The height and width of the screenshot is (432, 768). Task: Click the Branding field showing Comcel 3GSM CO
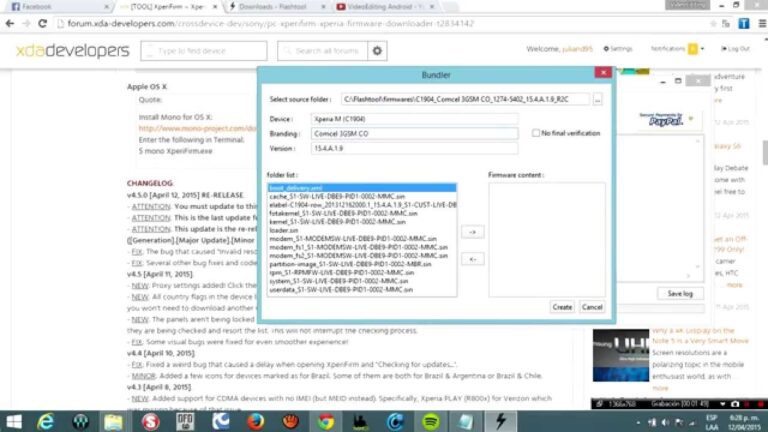(x=414, y=133)
